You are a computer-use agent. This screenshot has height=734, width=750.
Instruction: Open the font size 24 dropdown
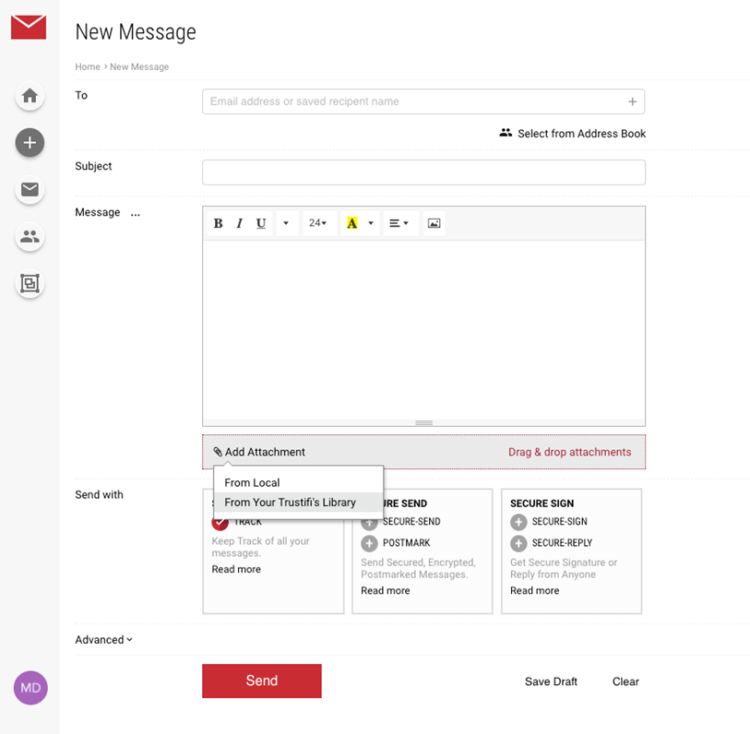click(x=317, y=223)
